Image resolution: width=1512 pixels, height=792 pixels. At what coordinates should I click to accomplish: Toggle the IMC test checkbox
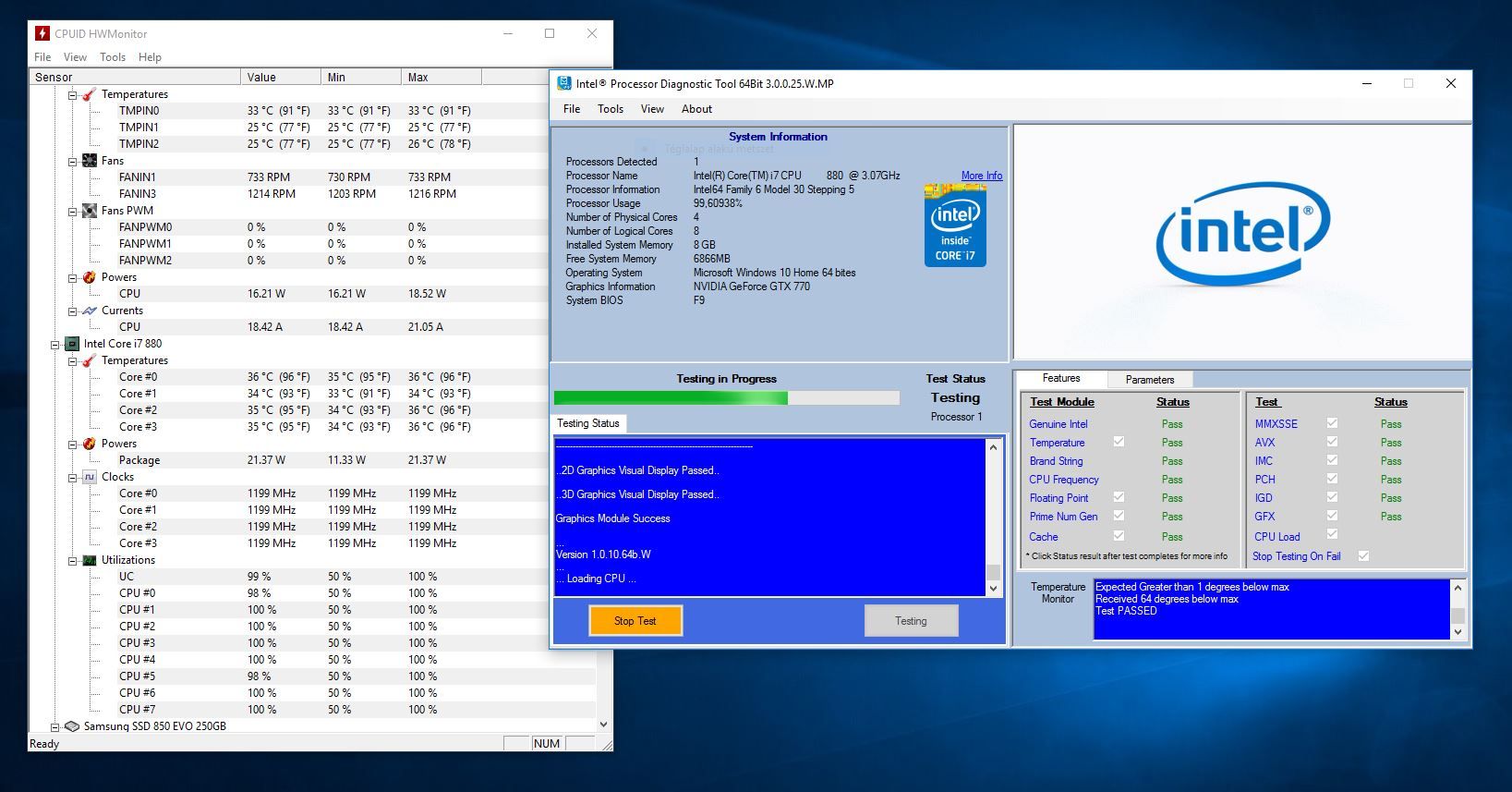point(1332,460)
